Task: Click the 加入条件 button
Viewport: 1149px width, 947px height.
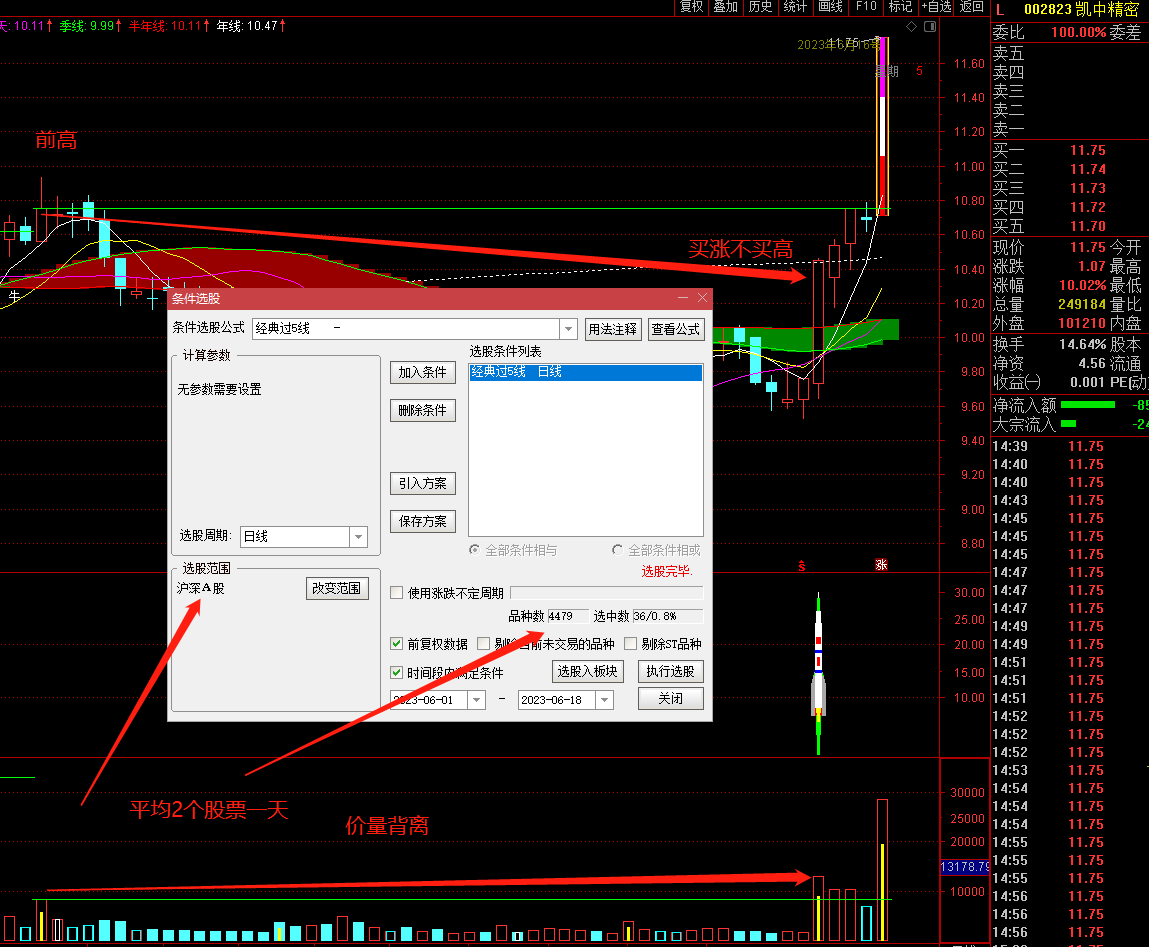Action: coord(423,372)
